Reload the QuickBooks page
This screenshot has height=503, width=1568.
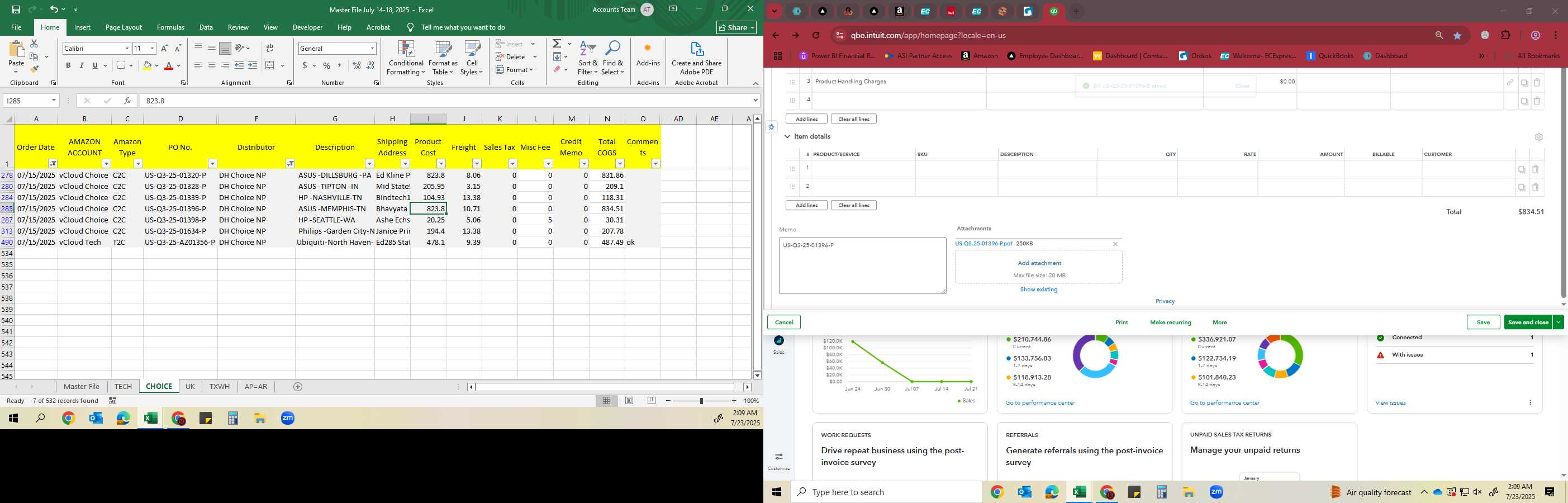816,35
